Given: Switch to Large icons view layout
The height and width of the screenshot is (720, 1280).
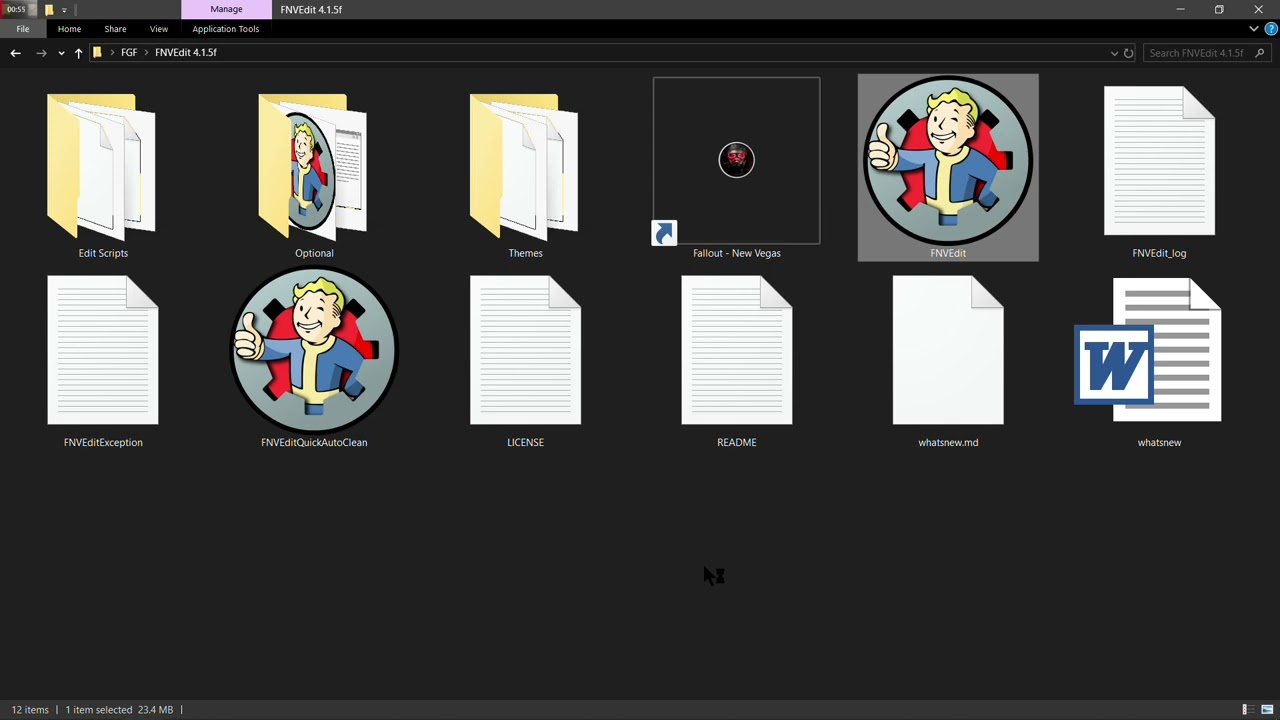Looking at the screenshot, I should point(1267,710).
